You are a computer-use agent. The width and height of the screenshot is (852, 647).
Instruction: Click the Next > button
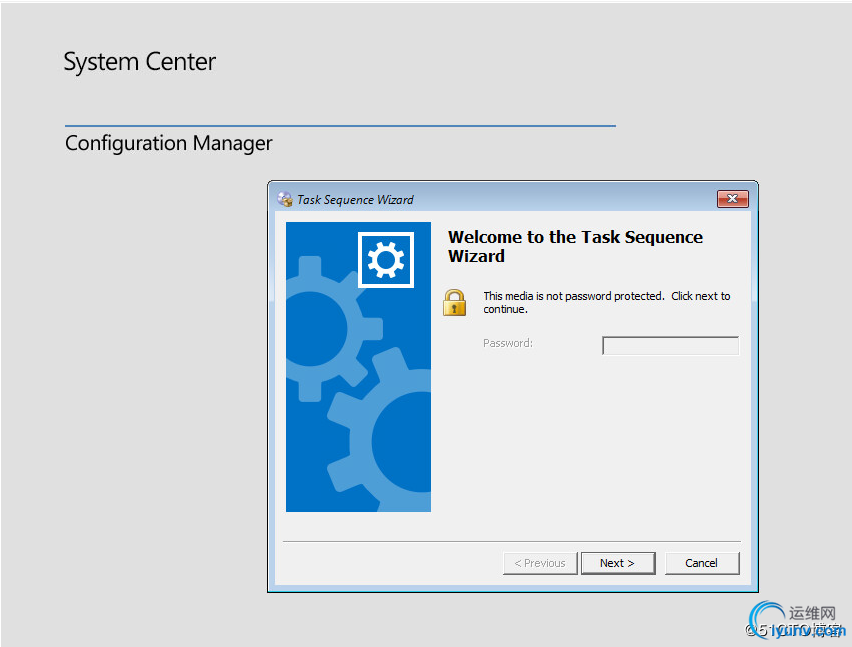(x=618, y=563)
